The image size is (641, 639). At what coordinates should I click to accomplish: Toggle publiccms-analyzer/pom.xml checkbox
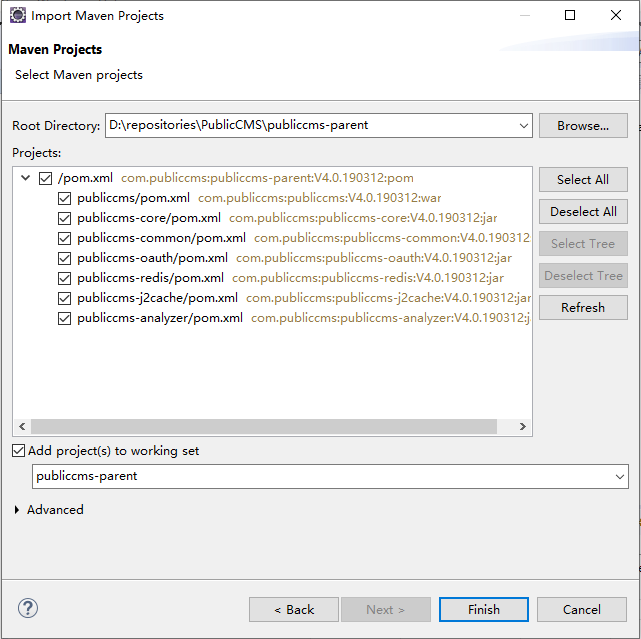[x=65, y=318]
